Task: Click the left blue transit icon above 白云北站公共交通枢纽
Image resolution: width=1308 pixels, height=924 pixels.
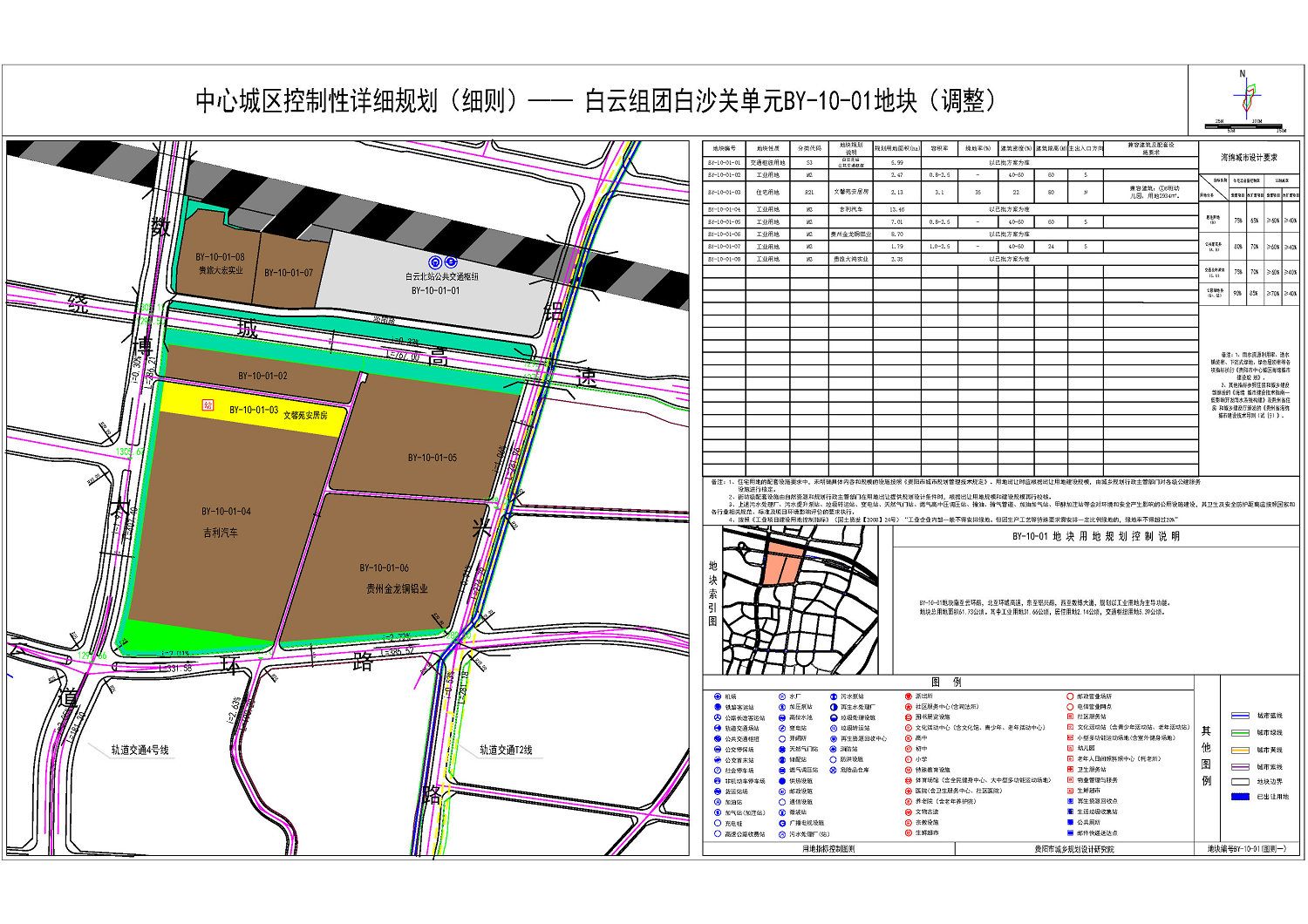Action: [x=435, y=262]
